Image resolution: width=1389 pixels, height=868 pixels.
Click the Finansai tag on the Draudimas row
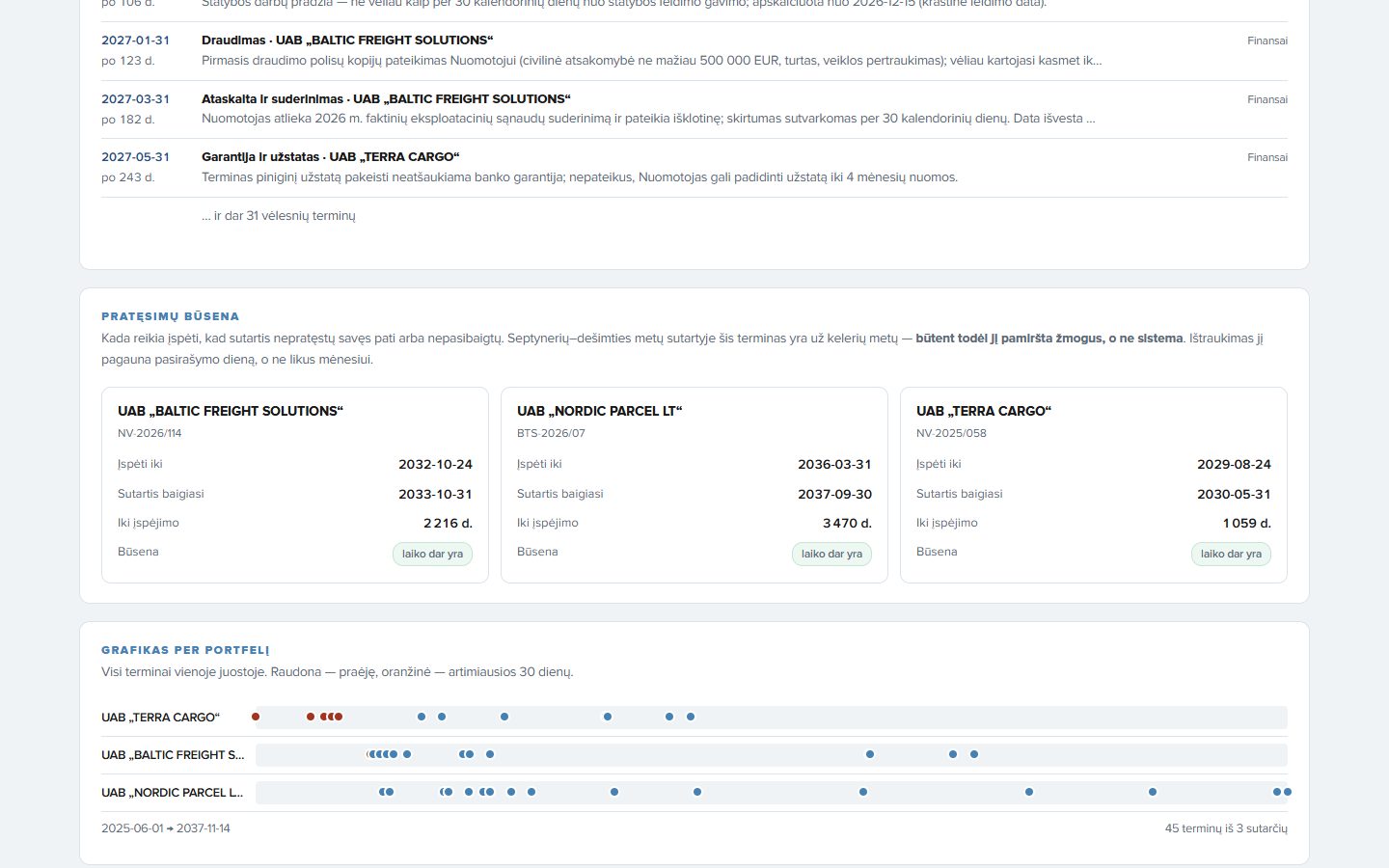[x=1266, y=41]
